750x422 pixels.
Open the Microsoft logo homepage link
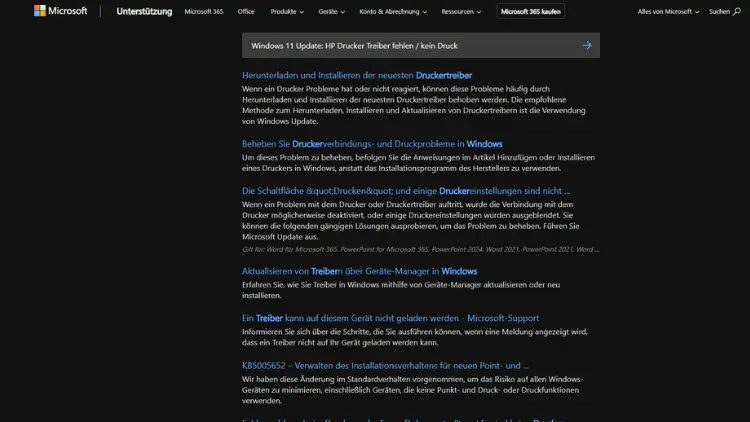[x=61, y=11]
